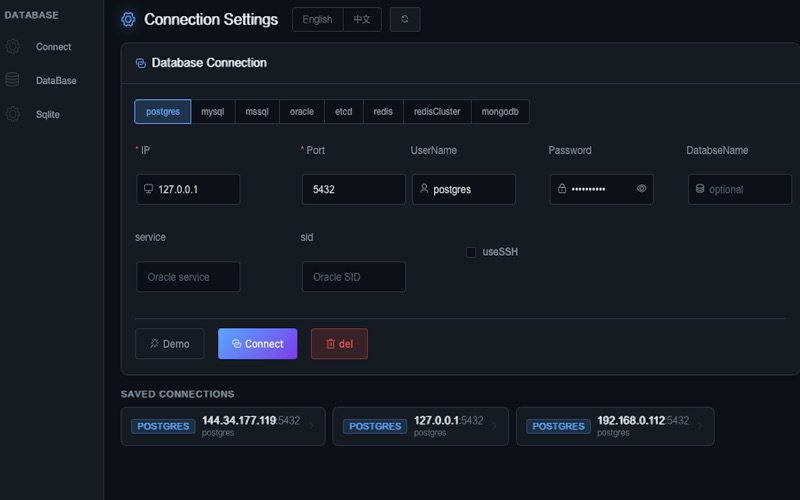Click the Connect gear icon in sidebar
The height and width of the screenshot is (500, 800).
[x=13, y=46]
